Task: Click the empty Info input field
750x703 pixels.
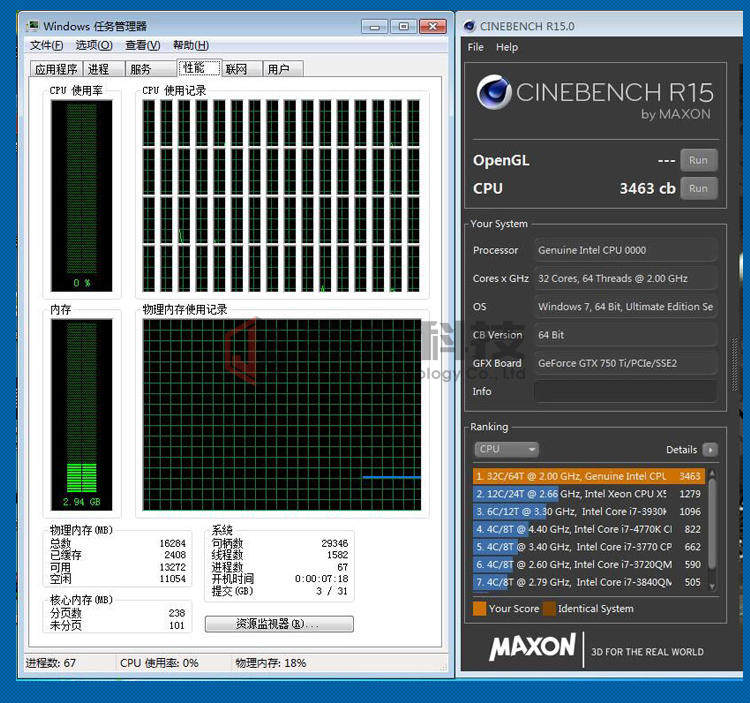Action: pos(626,391)
